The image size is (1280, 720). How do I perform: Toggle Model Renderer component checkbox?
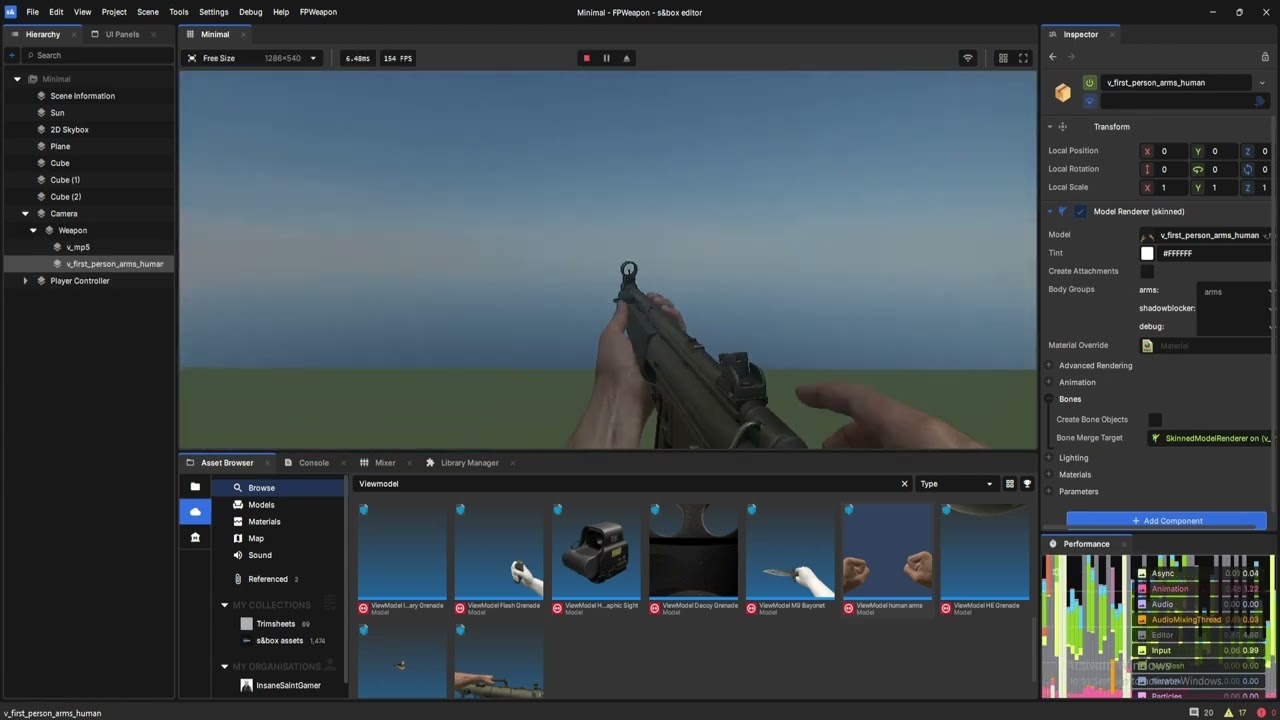click(1080, 211)
